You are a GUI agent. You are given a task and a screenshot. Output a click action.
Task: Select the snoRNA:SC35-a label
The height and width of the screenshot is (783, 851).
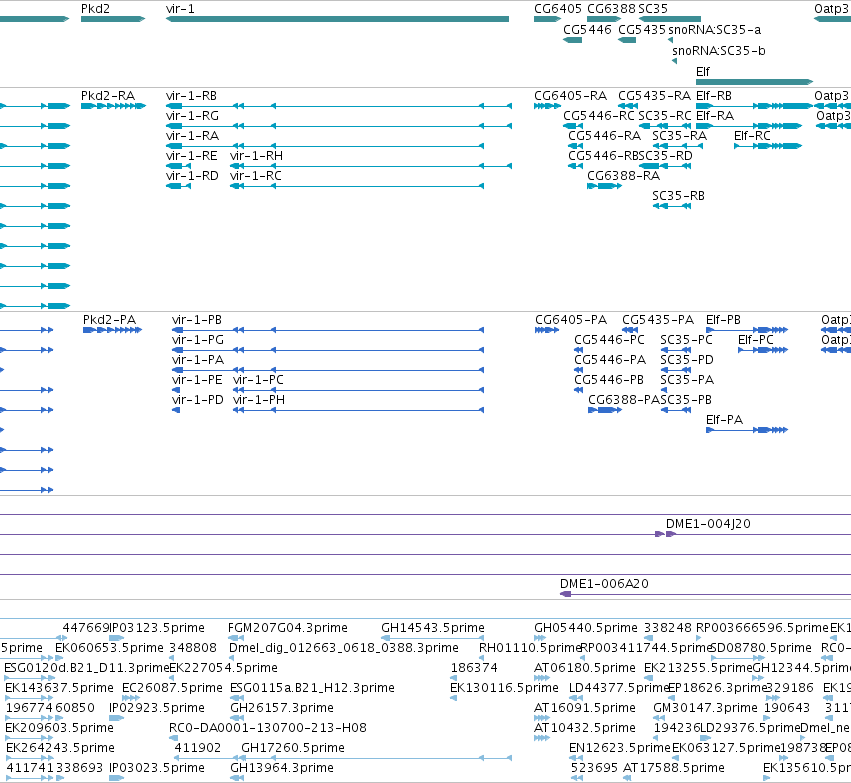714,30
